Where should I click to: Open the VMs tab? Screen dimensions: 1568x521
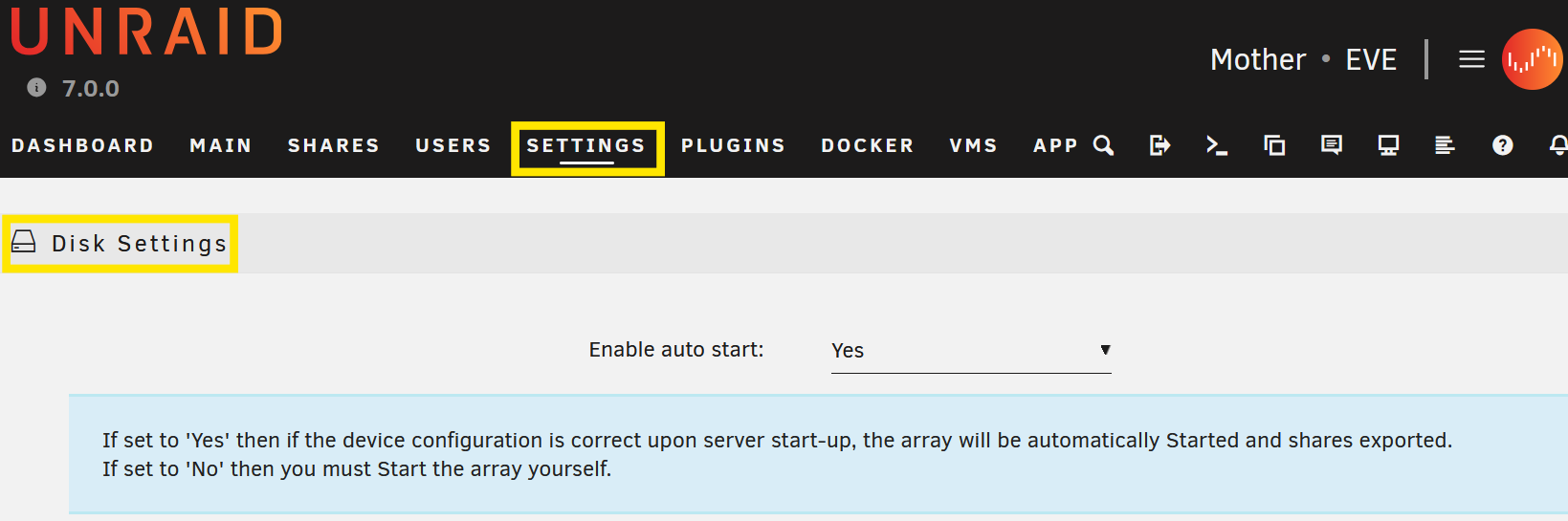click(974, 145)
